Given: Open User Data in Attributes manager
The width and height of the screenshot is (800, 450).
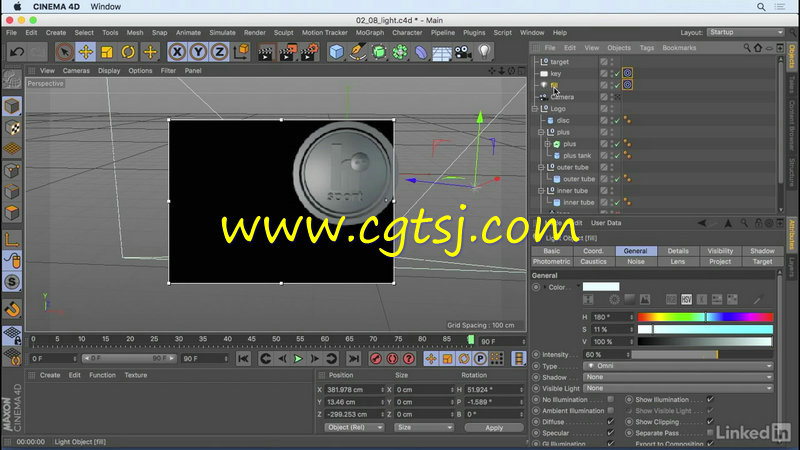Looking at the screenshot, I should tap(606, 223).
